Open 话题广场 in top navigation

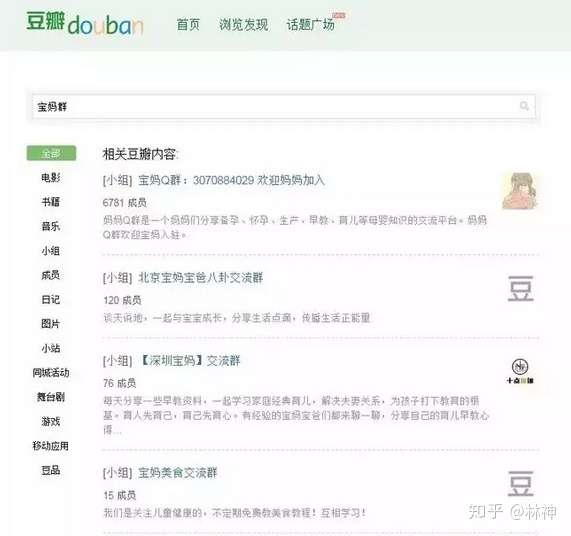click(310, 24)
